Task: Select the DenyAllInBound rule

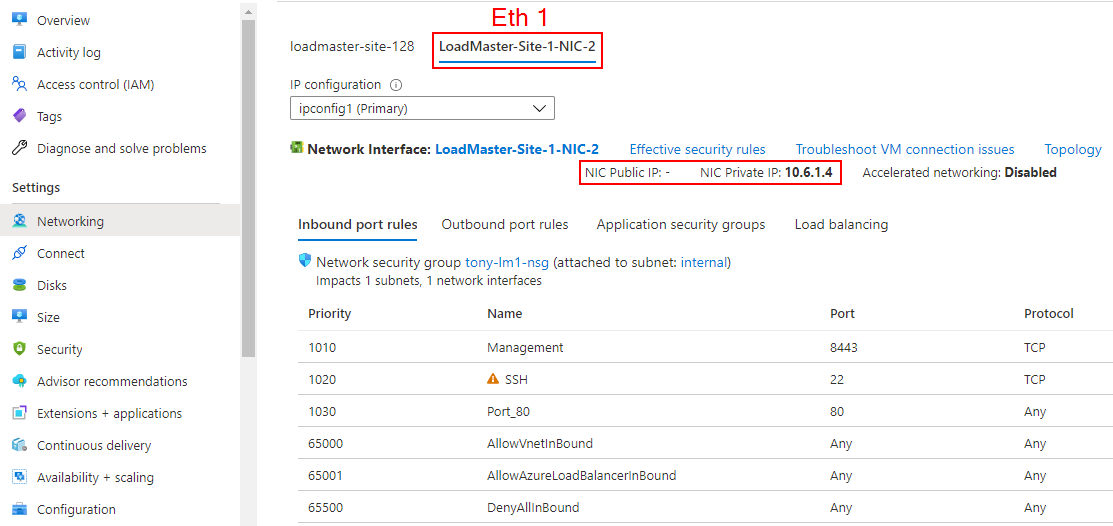Action: coord(533,508)
